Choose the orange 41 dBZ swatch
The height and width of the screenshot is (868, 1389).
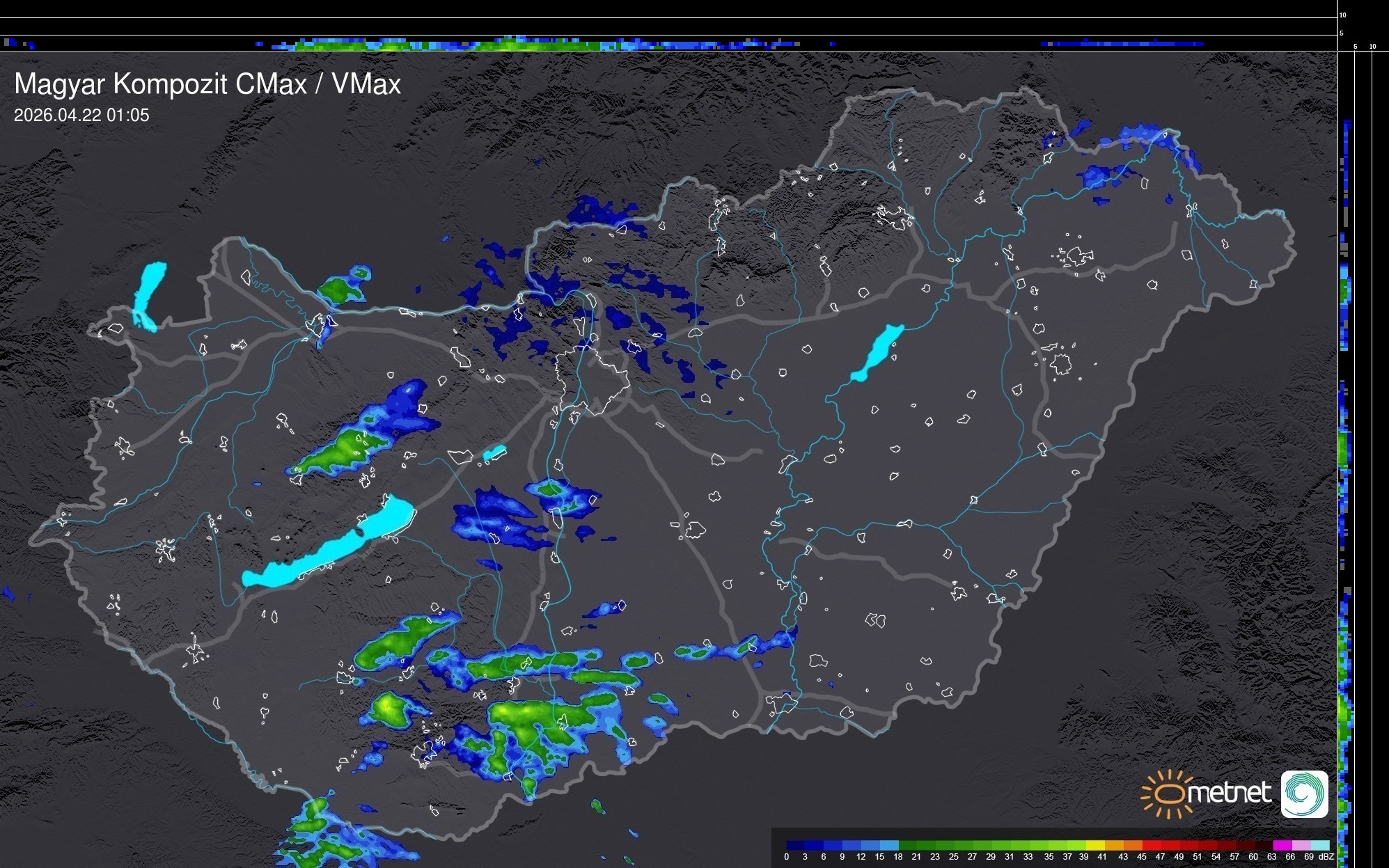pyautogui.click(x=1114, y=845)
